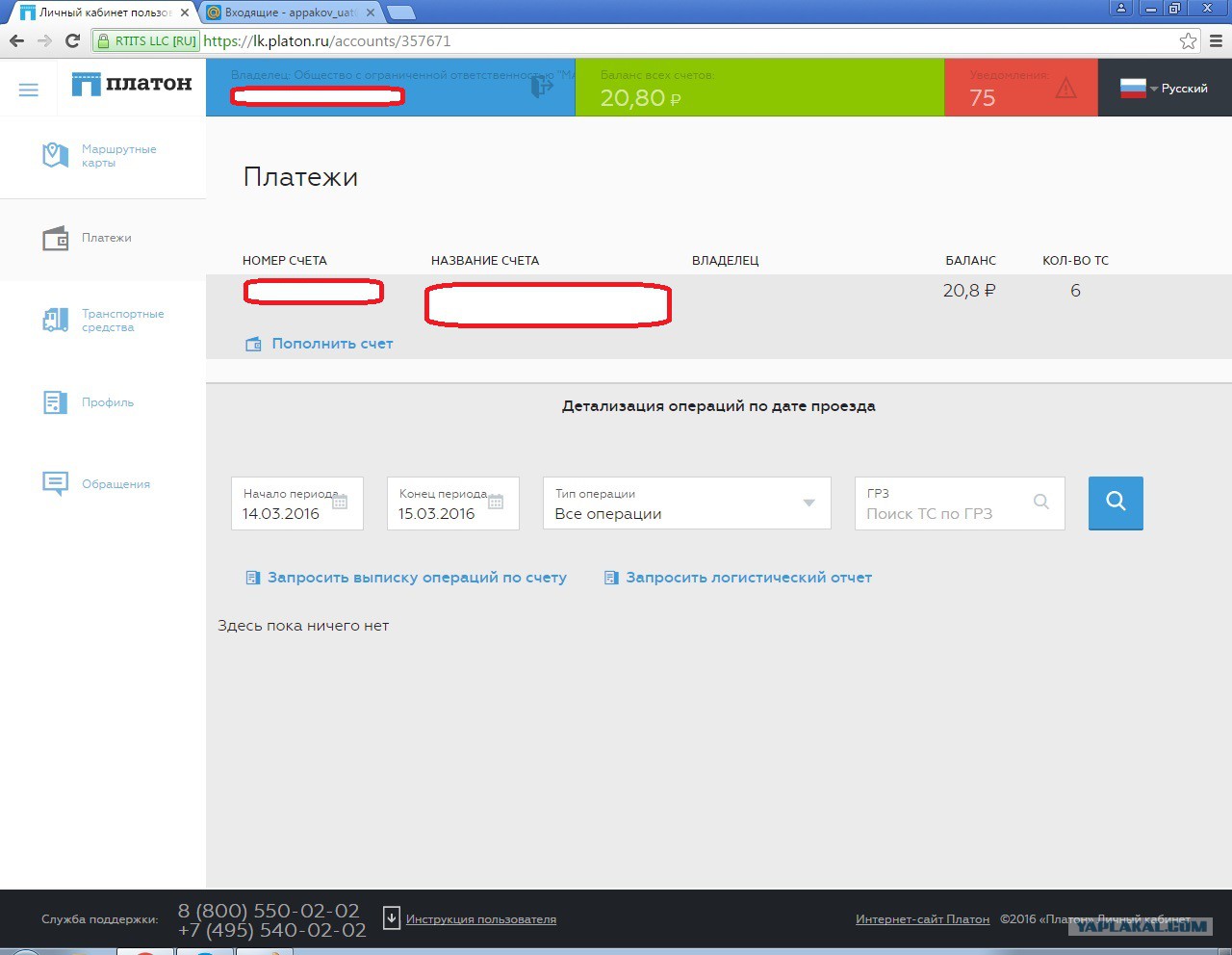Expand the Тип операции dropdown
This screenshot has width=1232, height=955.
pos(808,503)
